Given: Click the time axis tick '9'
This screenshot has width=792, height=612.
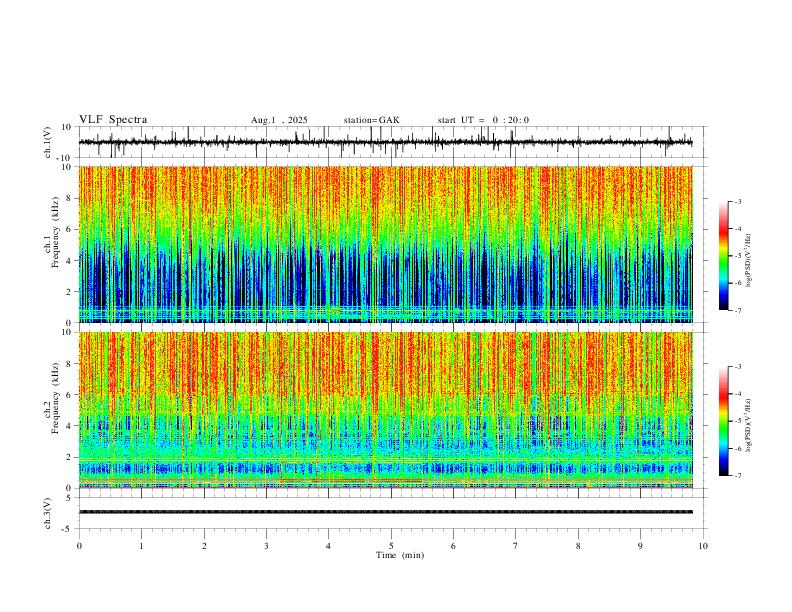Looking at the screenshot, I should click(x=641, y=546).
